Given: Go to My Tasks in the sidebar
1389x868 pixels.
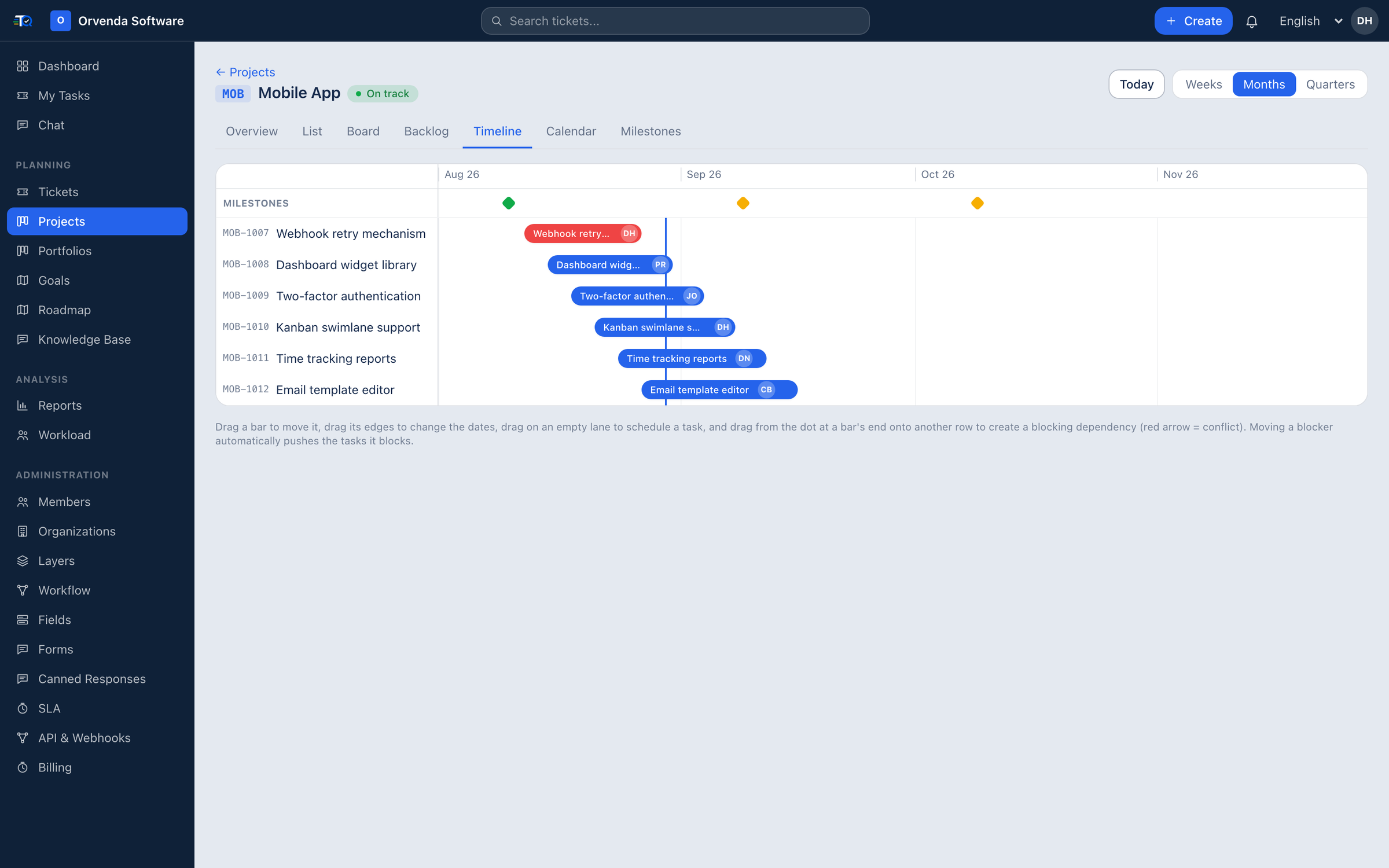Looking at the screenshot, I should coord(97,95).
